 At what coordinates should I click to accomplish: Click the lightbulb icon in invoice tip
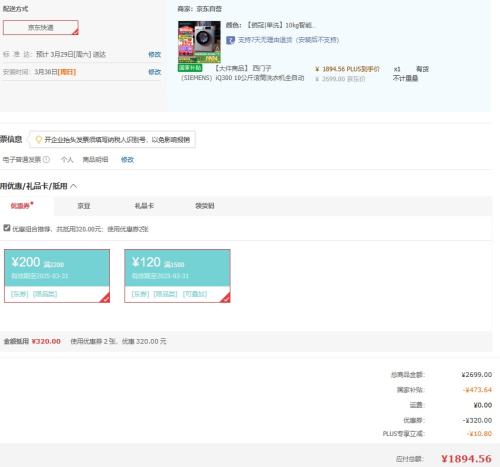[39, 139]
